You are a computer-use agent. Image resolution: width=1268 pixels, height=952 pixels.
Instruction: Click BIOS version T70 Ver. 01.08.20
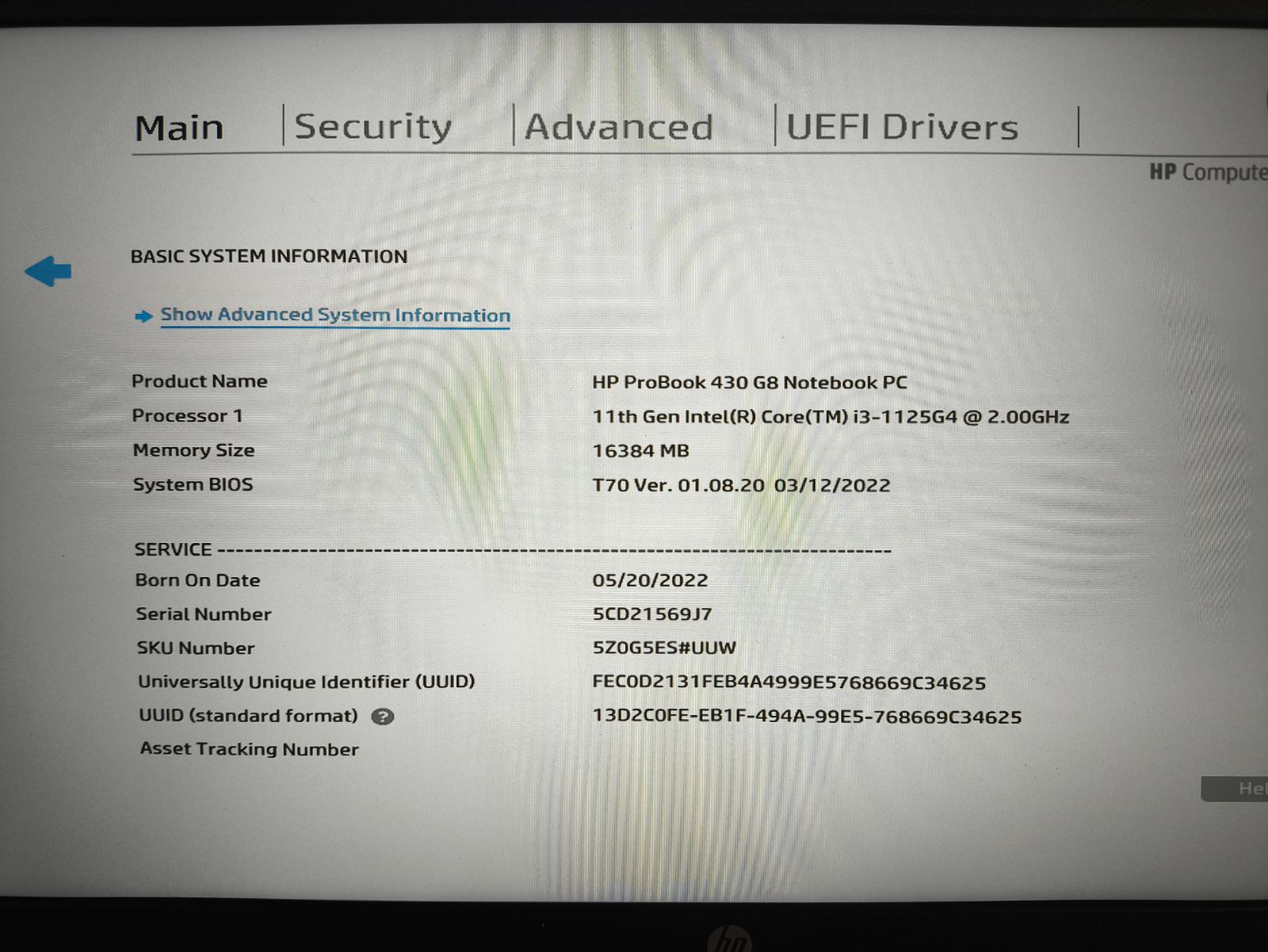point(742,485)
